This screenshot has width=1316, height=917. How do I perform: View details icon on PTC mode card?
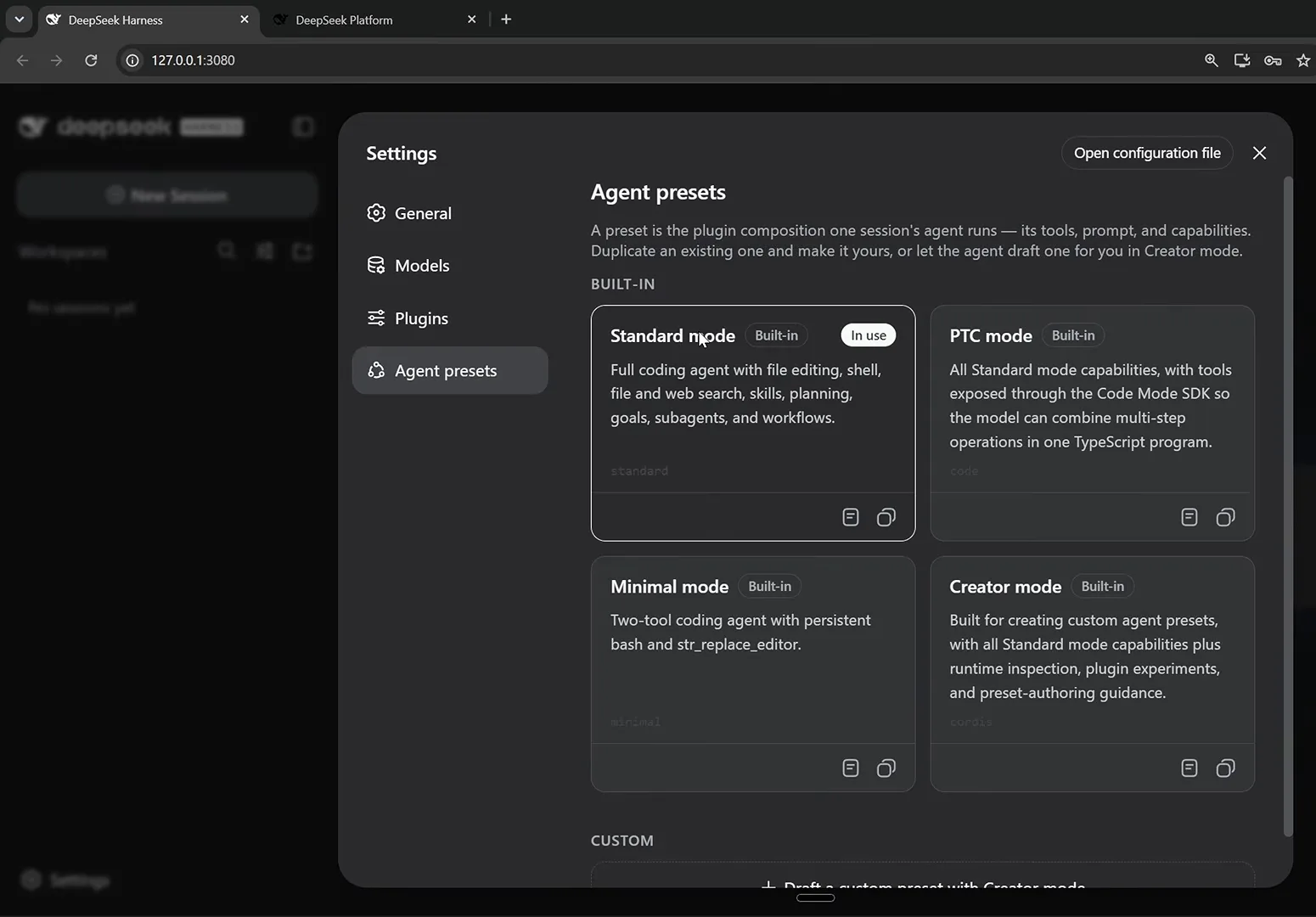pos(1189,517)
